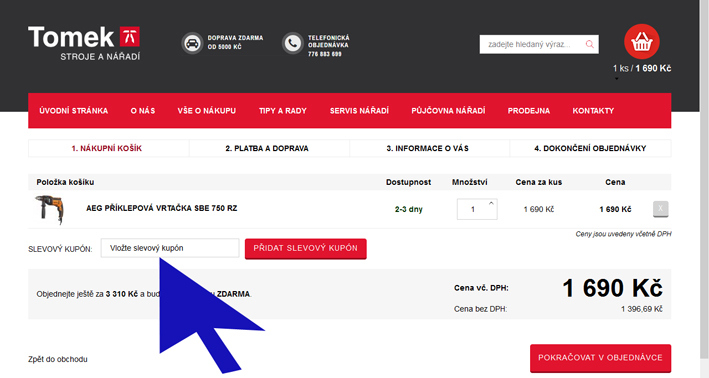The height and width of the screenshot is (378, 709).
Task: Open AEG příklepová vrtačka SBE 750 RZ link
Action: 161,208
